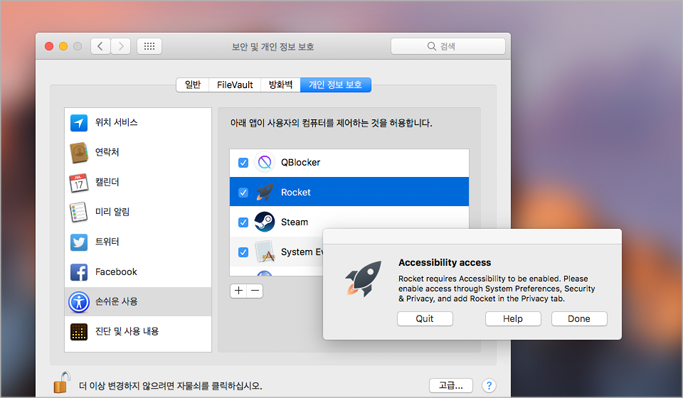Click the Steam app icon

pyautogui.click(x=264, y=222)
